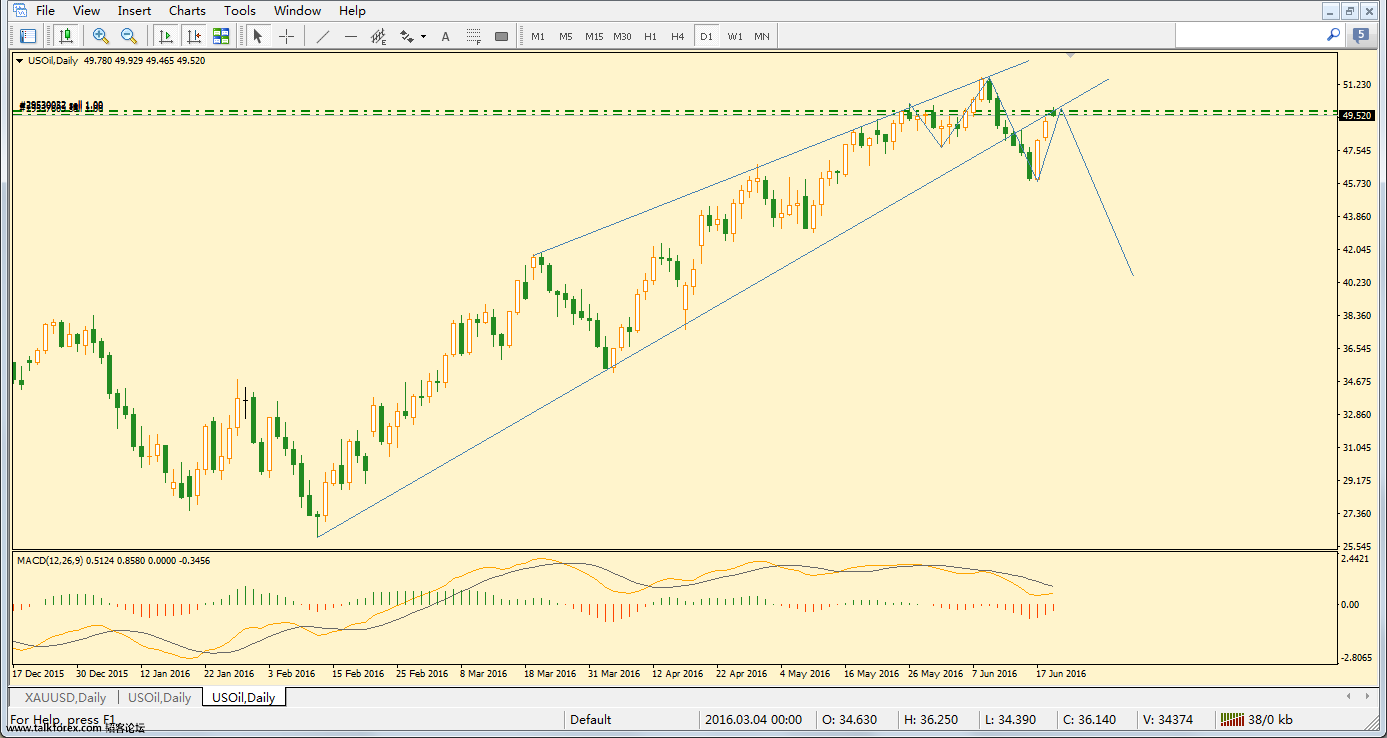1387x738 pixels.
Task: Click the 18 Mar 2016 date label
Action: point(550,674)
